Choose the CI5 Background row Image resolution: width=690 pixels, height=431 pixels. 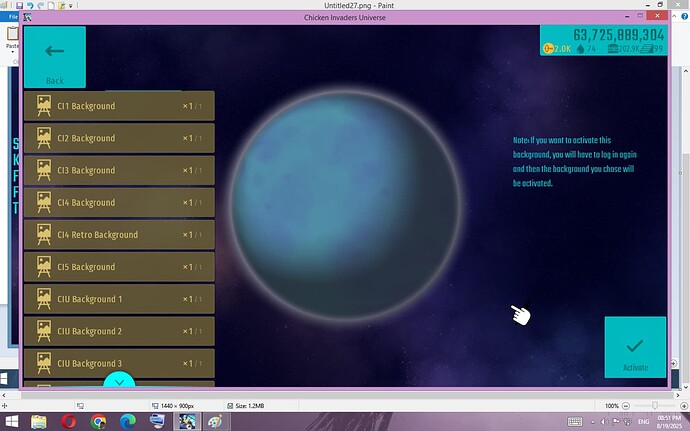[x=119, y=267]
